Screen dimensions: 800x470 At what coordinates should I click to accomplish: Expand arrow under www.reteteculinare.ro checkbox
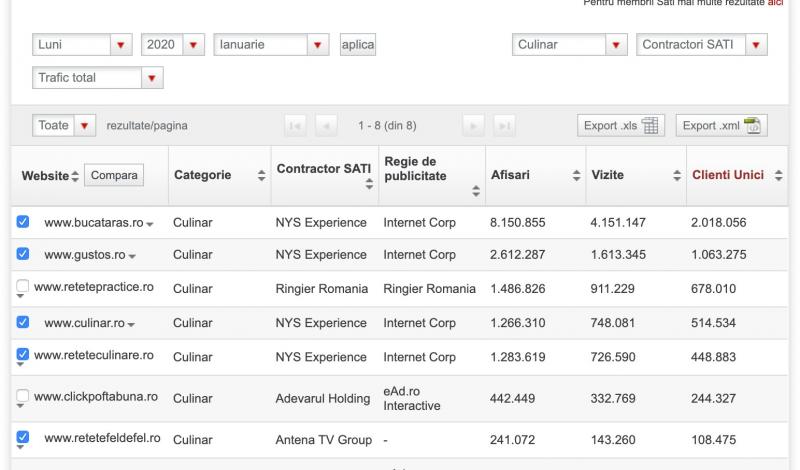coord(20,364)
